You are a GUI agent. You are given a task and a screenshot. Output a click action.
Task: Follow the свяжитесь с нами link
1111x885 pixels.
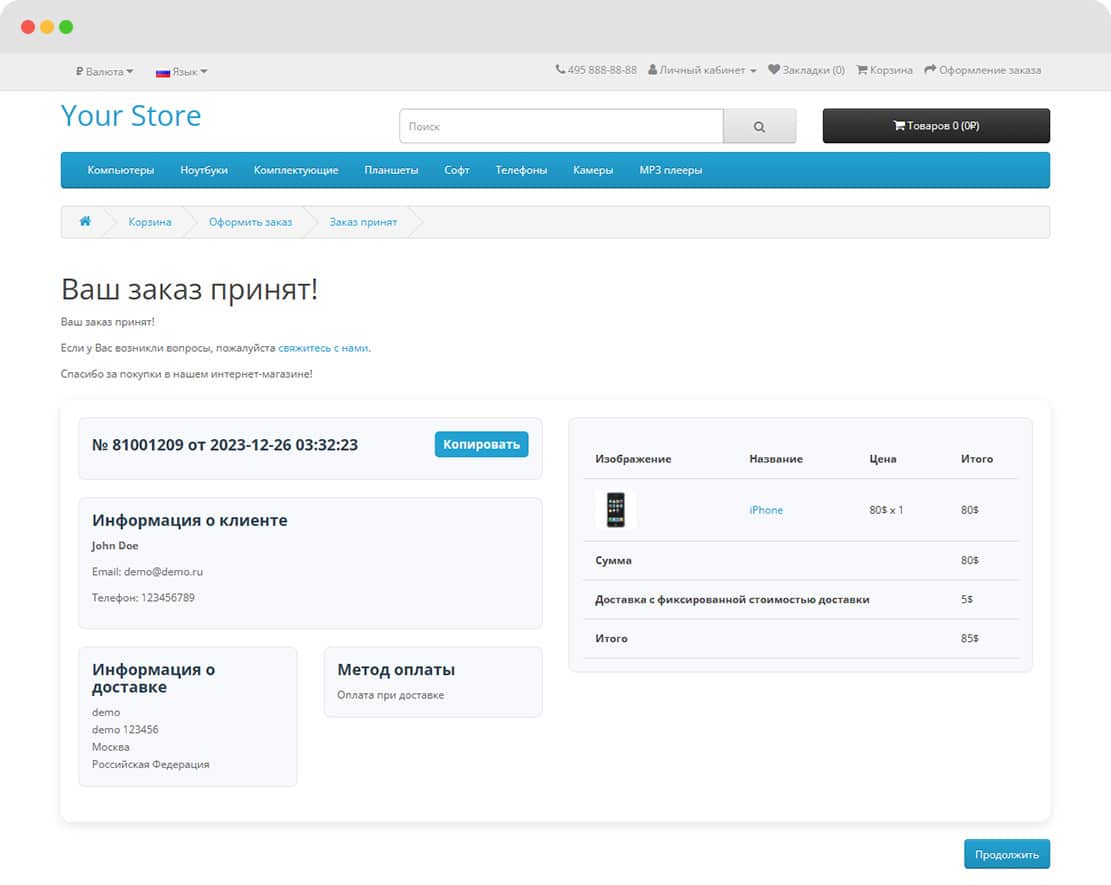[323, 348]
